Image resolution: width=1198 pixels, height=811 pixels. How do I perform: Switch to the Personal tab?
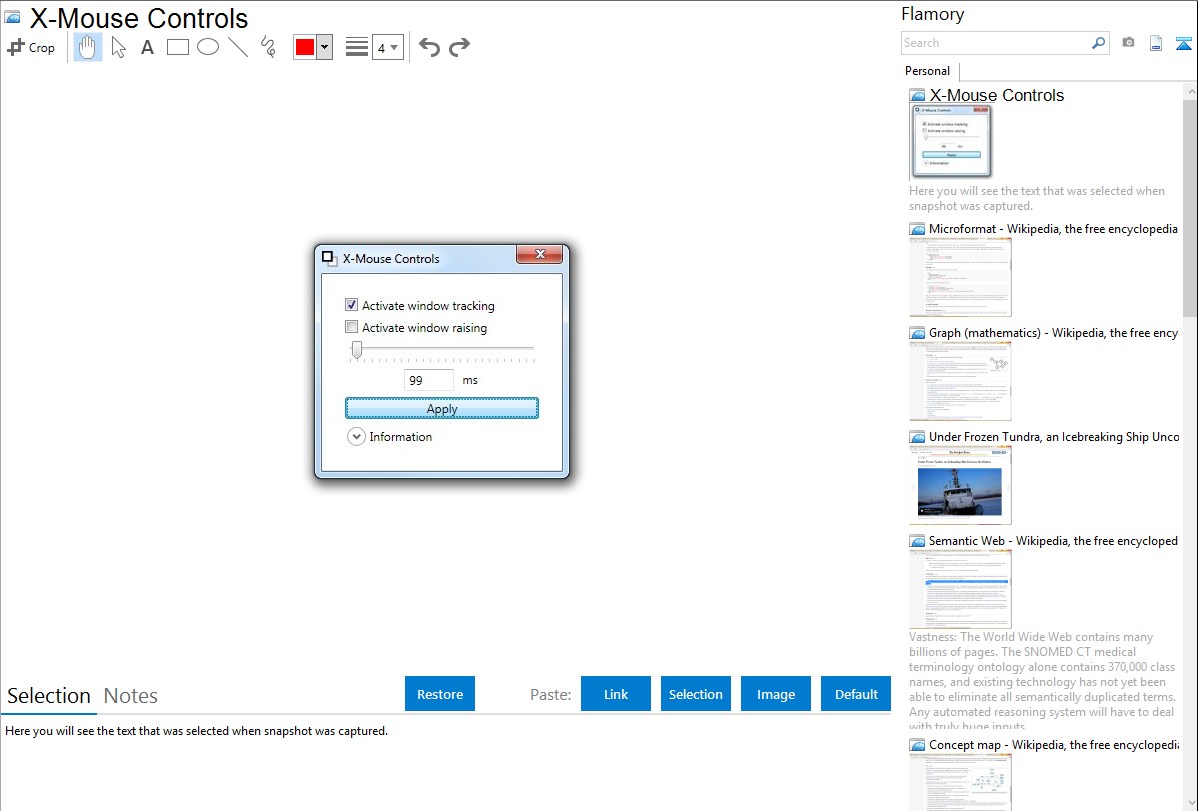928,71
